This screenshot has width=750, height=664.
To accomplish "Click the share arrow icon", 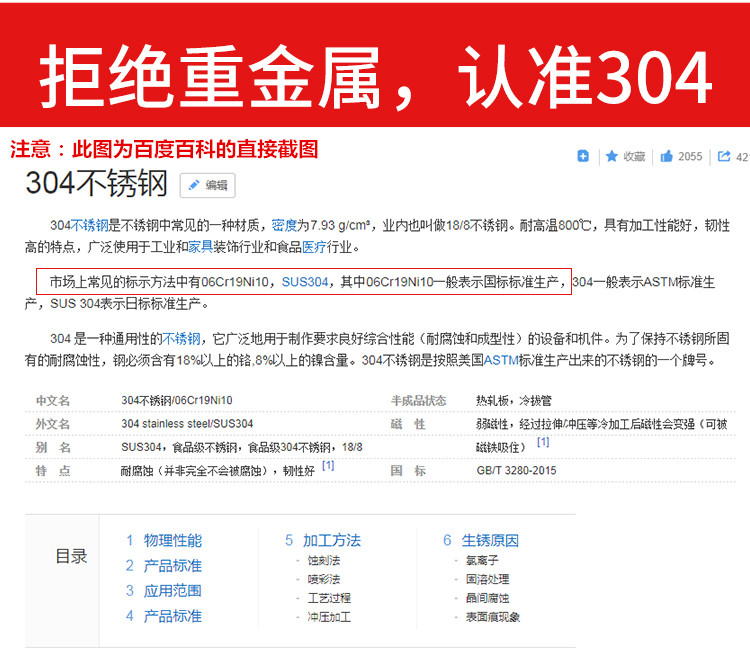I will click(724, 156).
